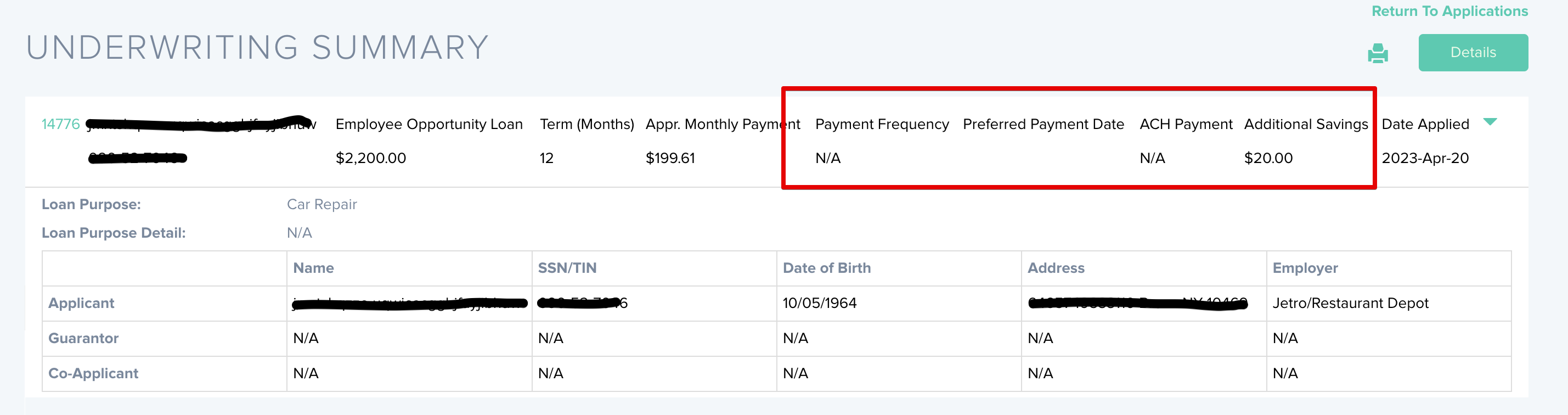The image size is (1568, 415).
Task: Select the $199.61 monthly payment value
Action: (669, 159)
